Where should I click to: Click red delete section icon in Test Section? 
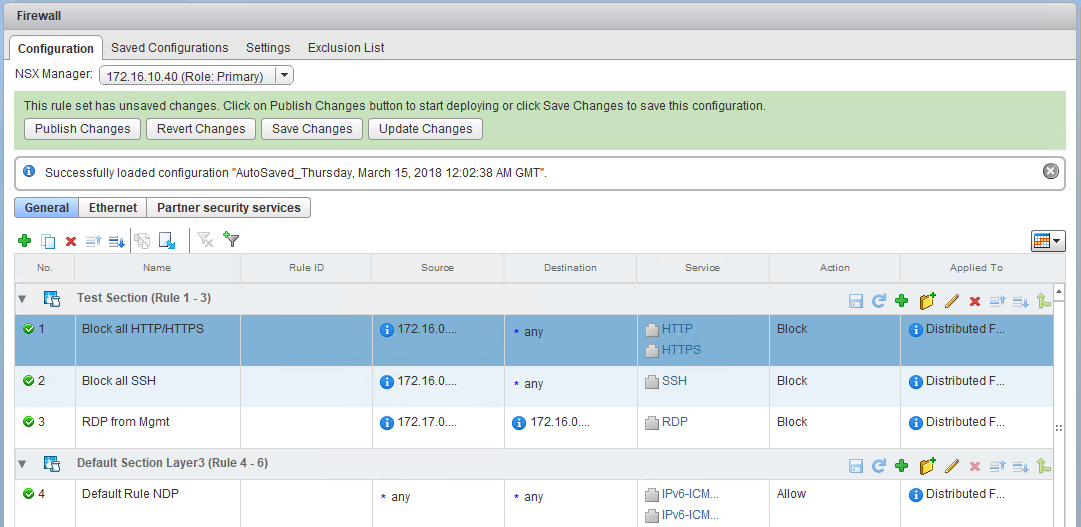click(975, 299)
